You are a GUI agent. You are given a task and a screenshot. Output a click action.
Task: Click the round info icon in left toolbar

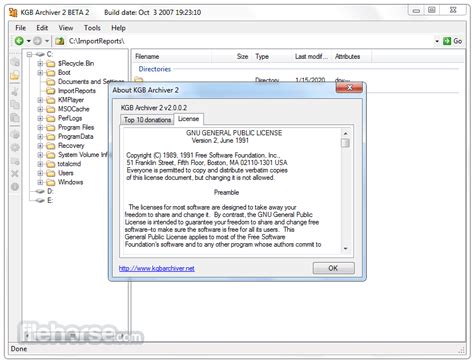(15, 187)
